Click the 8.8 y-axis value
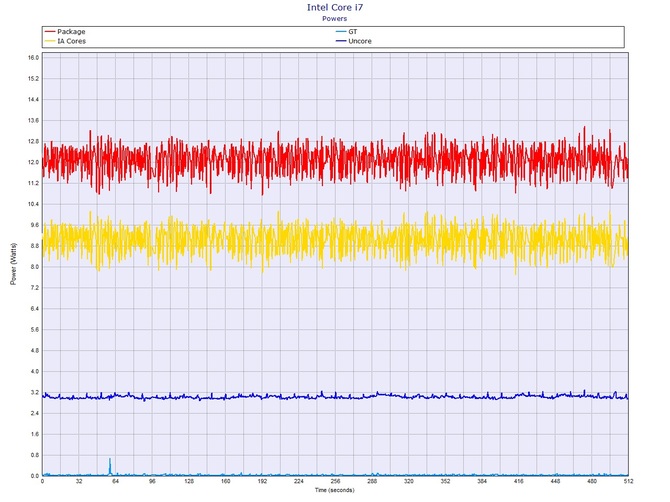 pos(33,246)
